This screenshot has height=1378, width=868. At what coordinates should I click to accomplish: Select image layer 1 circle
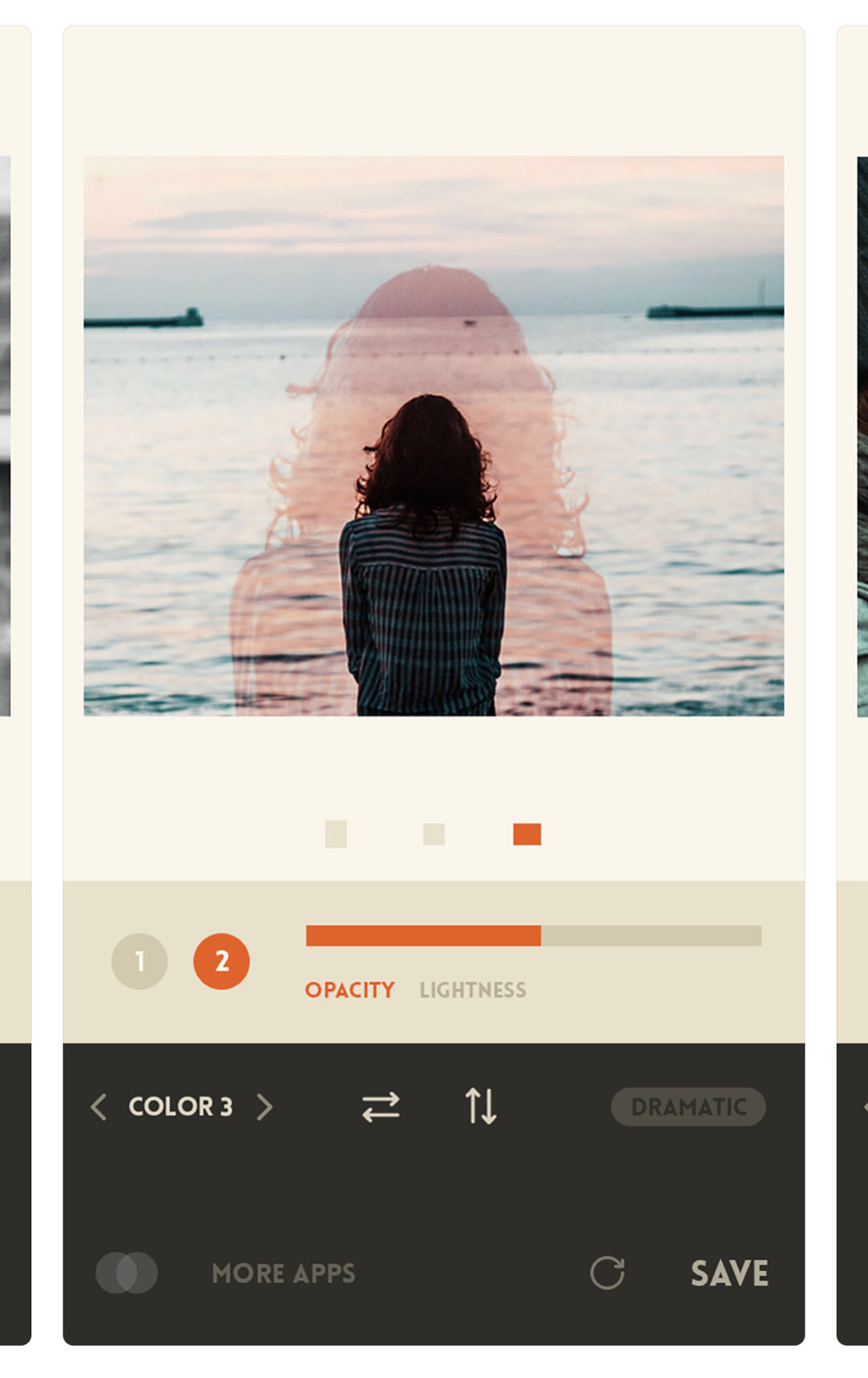(x=139, y=961)
